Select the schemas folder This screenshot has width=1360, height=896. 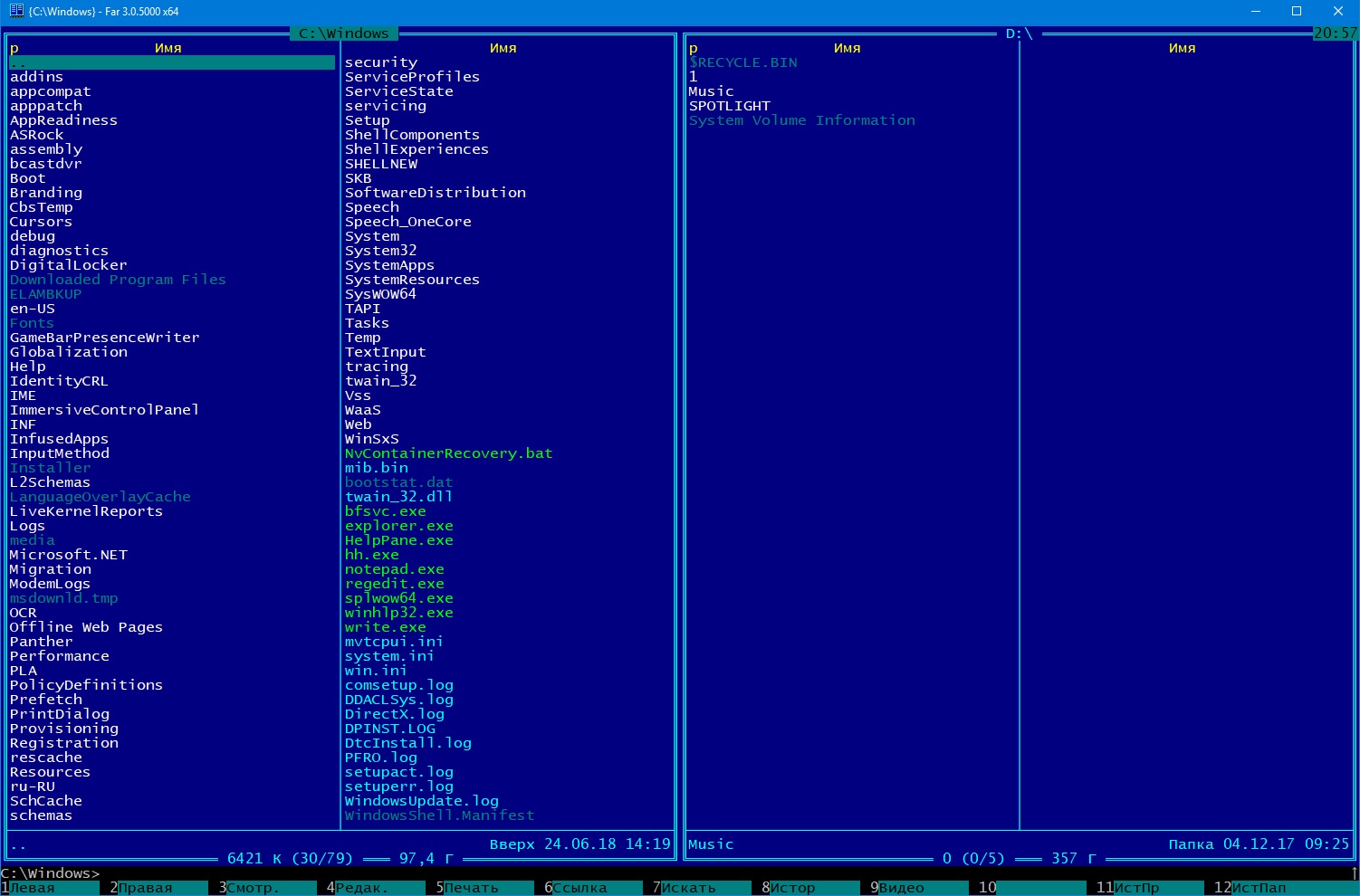coord(42,815)
